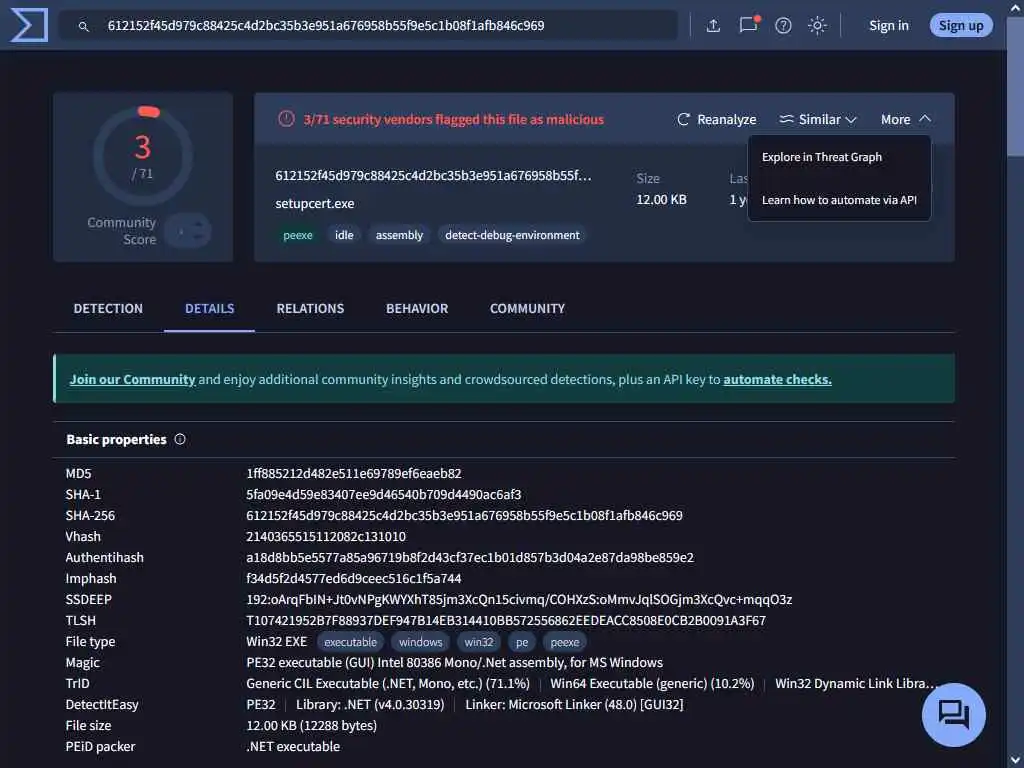Viewport: 1024px width, 768px height.
Task: Click the Magic PE32 executable description
Action: pos(455,662)
